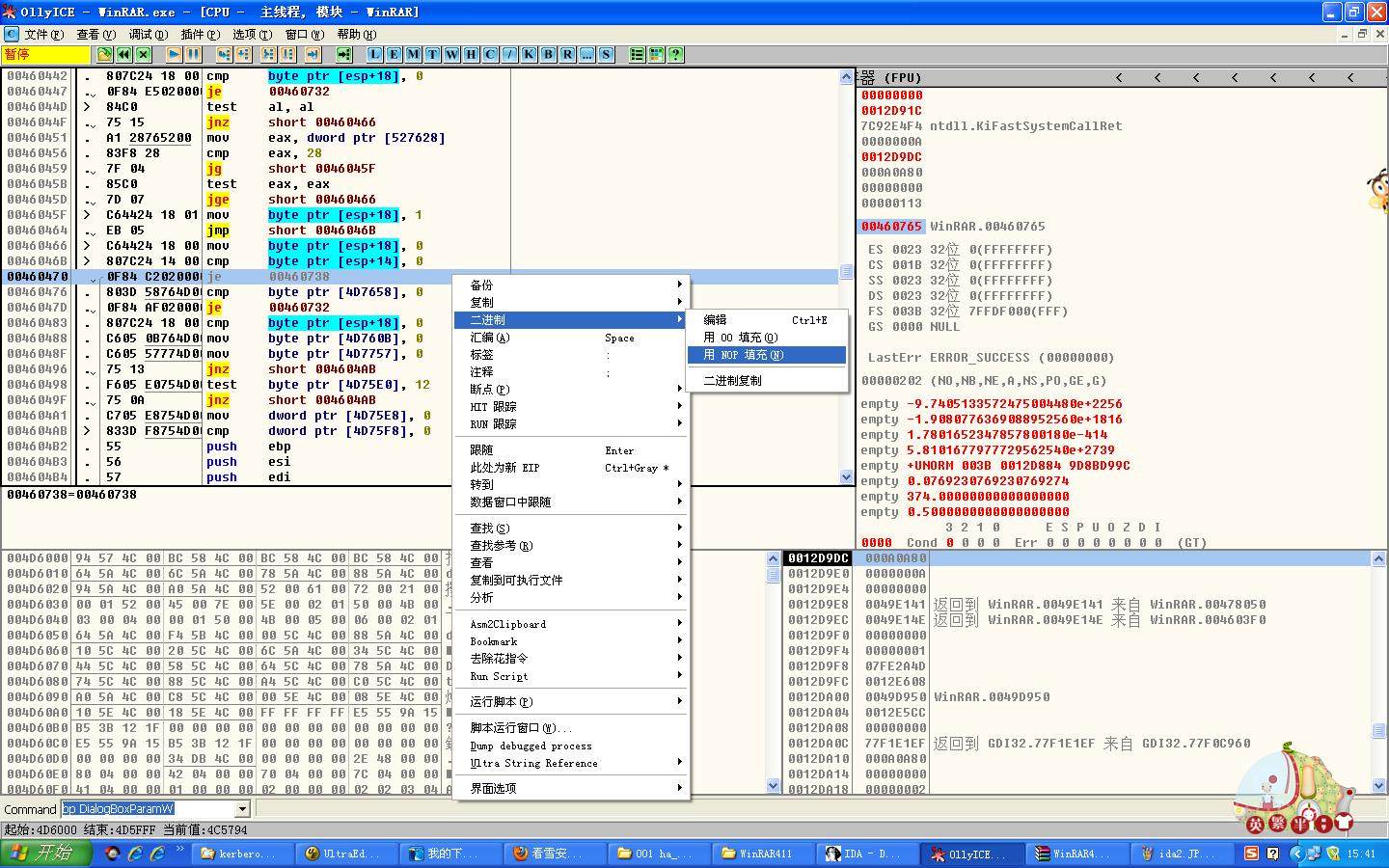Open the Call stack (K) window
The height and width of the screenshot is (868, 1389).
point(529,55)
